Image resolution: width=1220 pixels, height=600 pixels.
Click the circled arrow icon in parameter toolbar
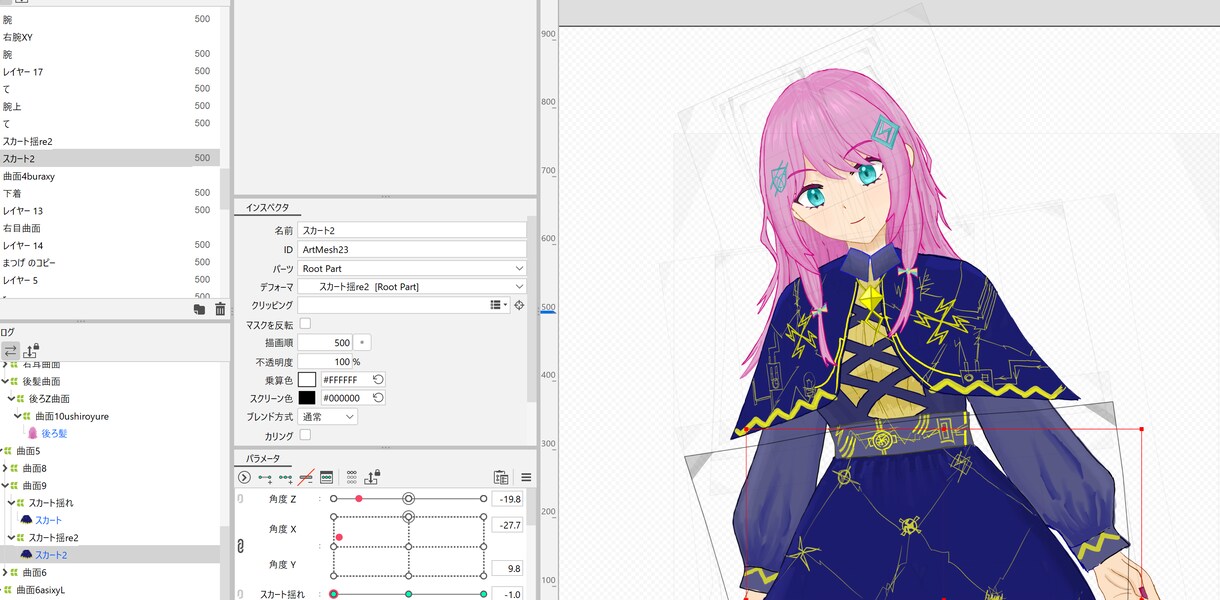click(x=244, y=477)
